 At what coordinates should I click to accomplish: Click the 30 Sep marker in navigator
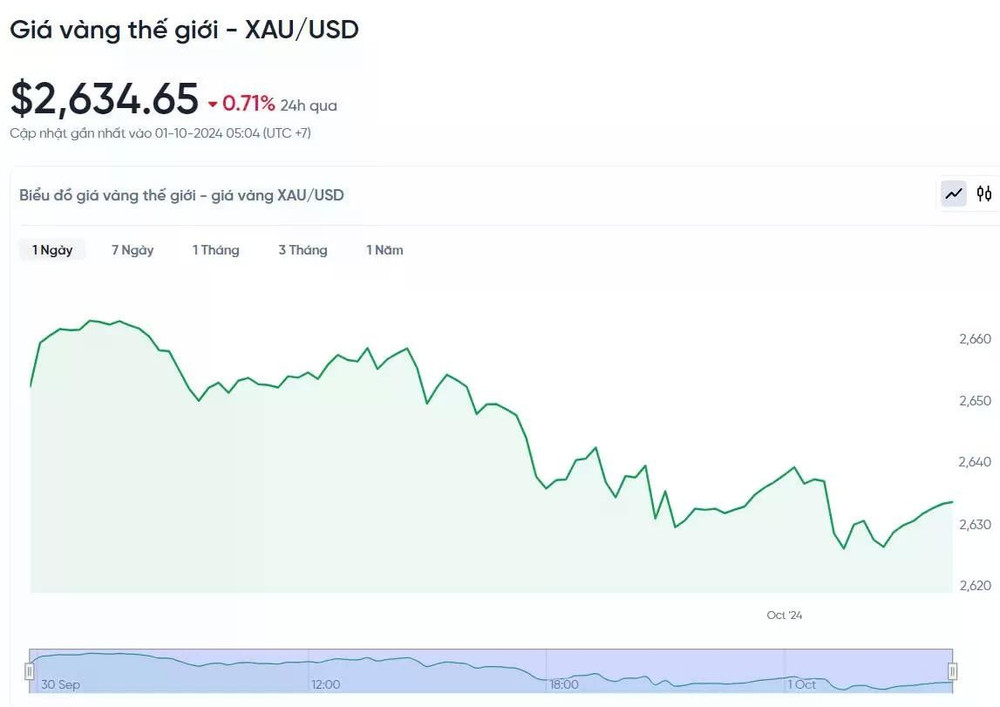61,685
